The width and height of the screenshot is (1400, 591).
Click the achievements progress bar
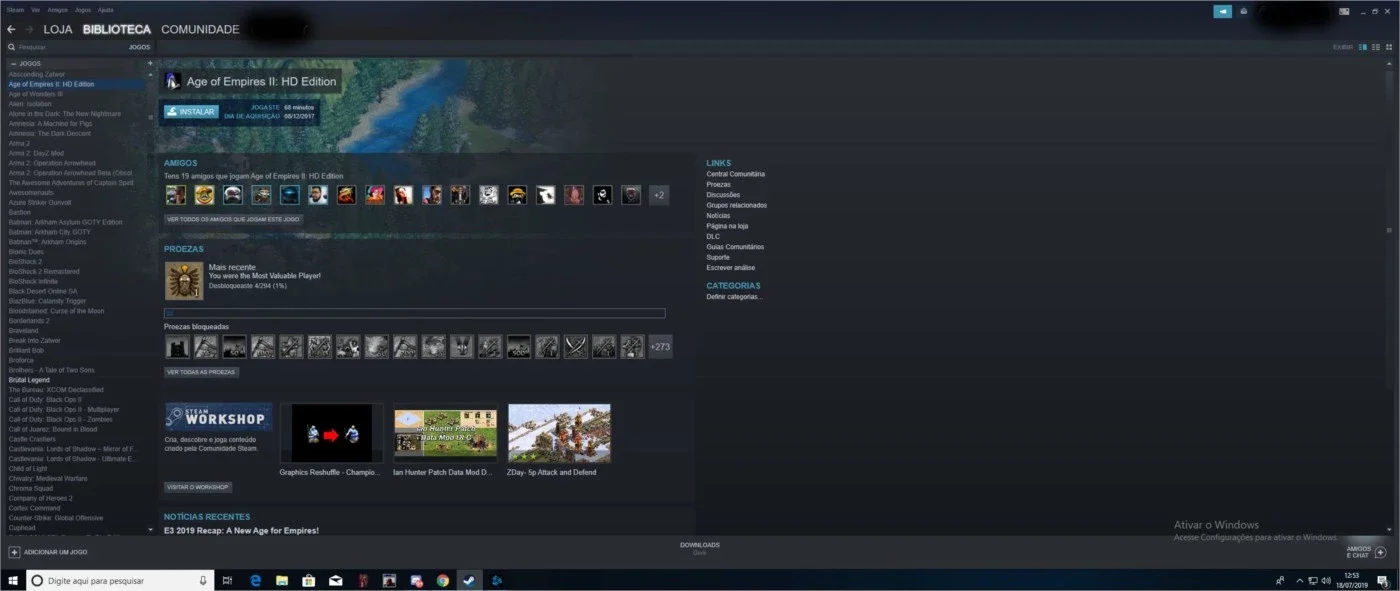(415, 313)
